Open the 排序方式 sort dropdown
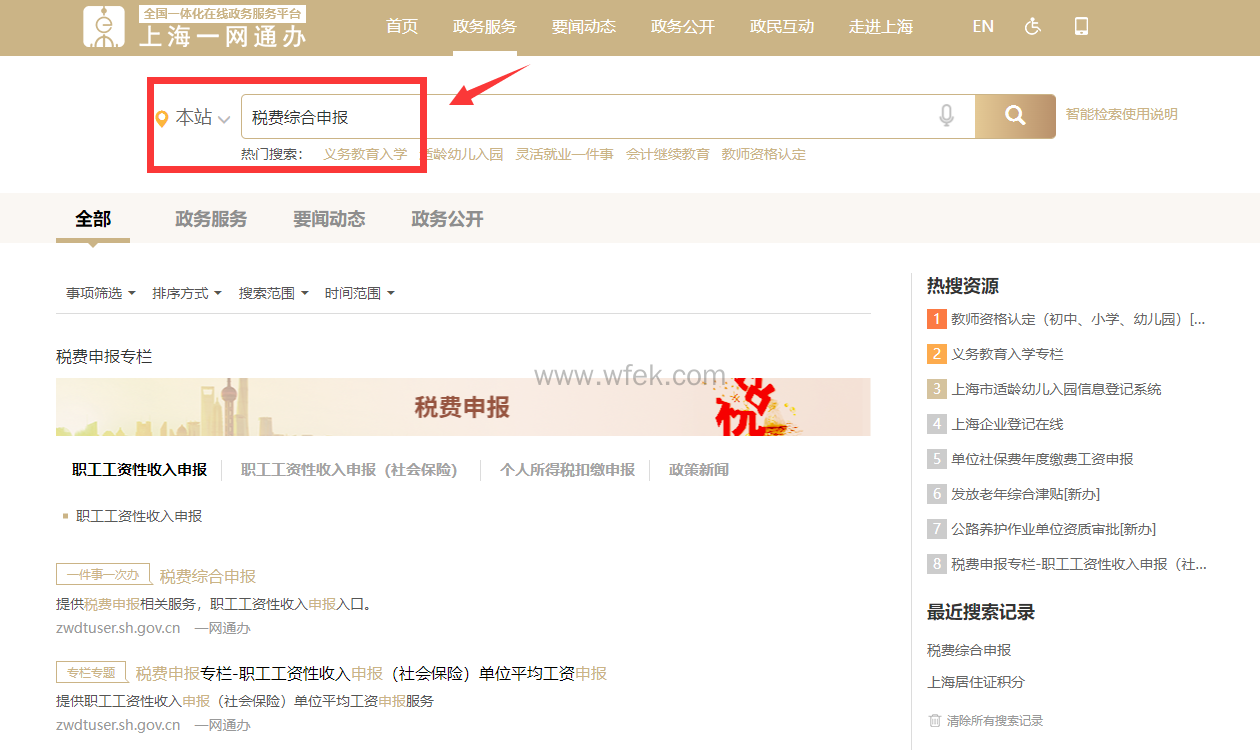This screenshot has height=750, width=1260. pos(186,293)
